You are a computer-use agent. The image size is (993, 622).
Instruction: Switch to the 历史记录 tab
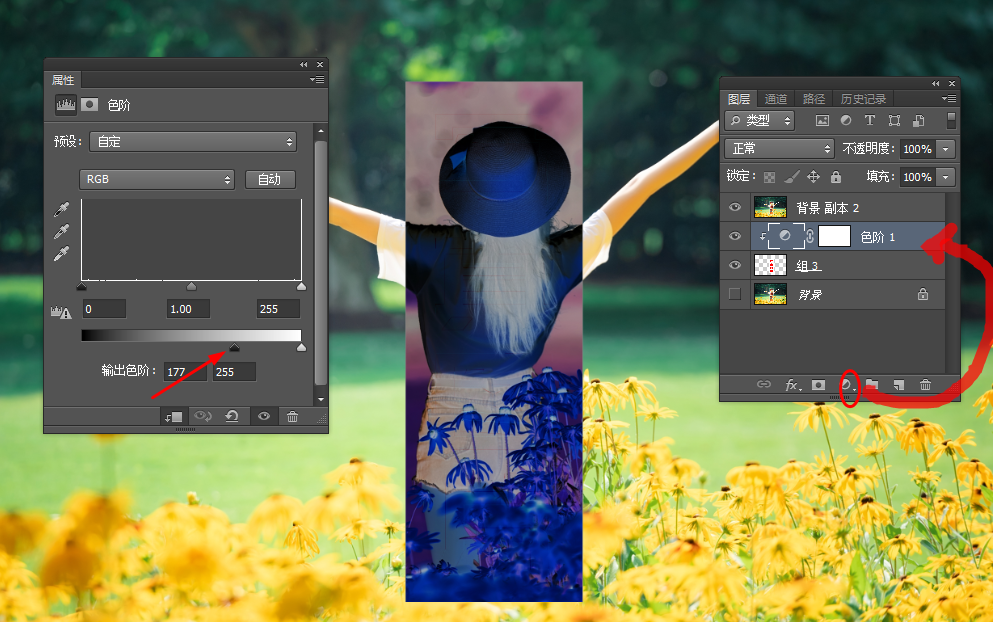click(x=863, y=99)
